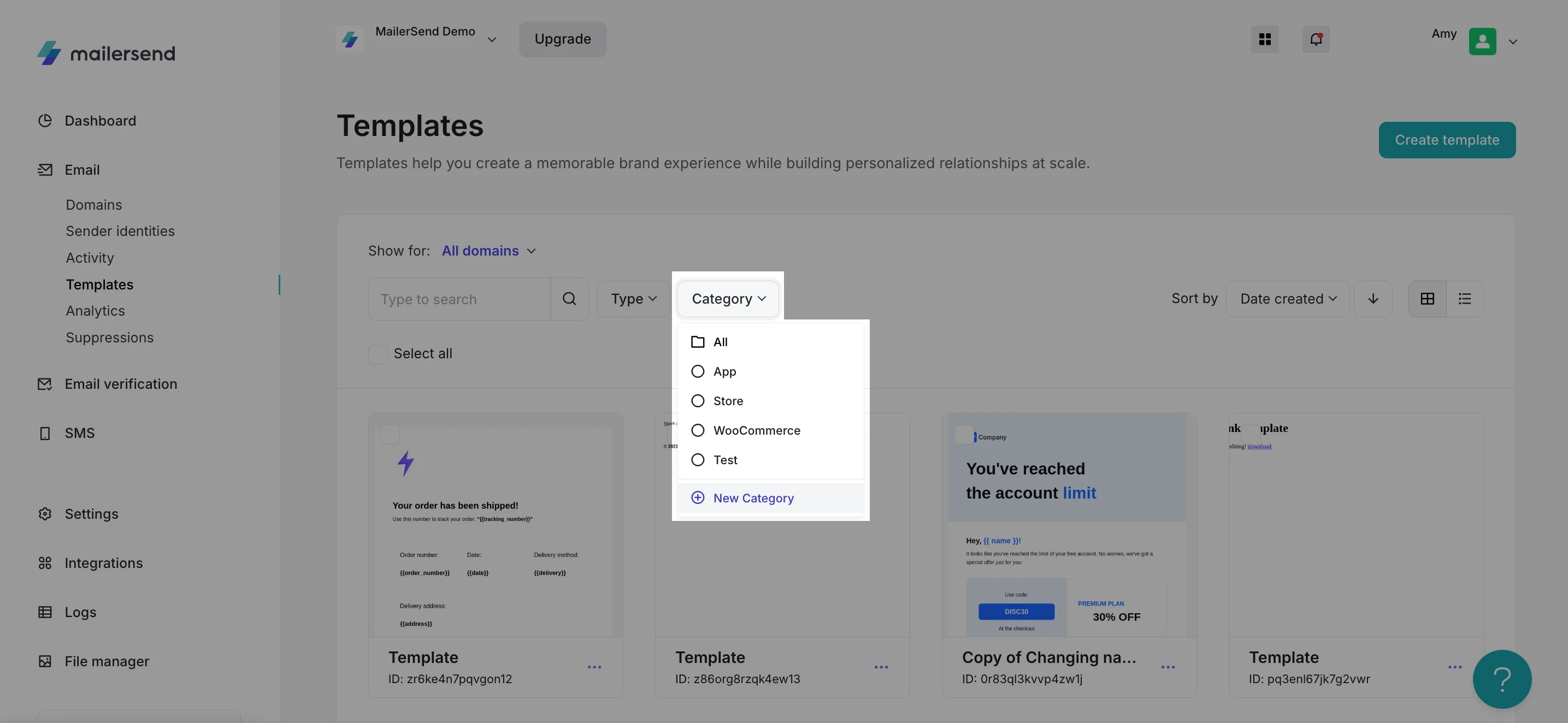Open options for template zr6ke4n7pqvgon12

click(594, 668)
